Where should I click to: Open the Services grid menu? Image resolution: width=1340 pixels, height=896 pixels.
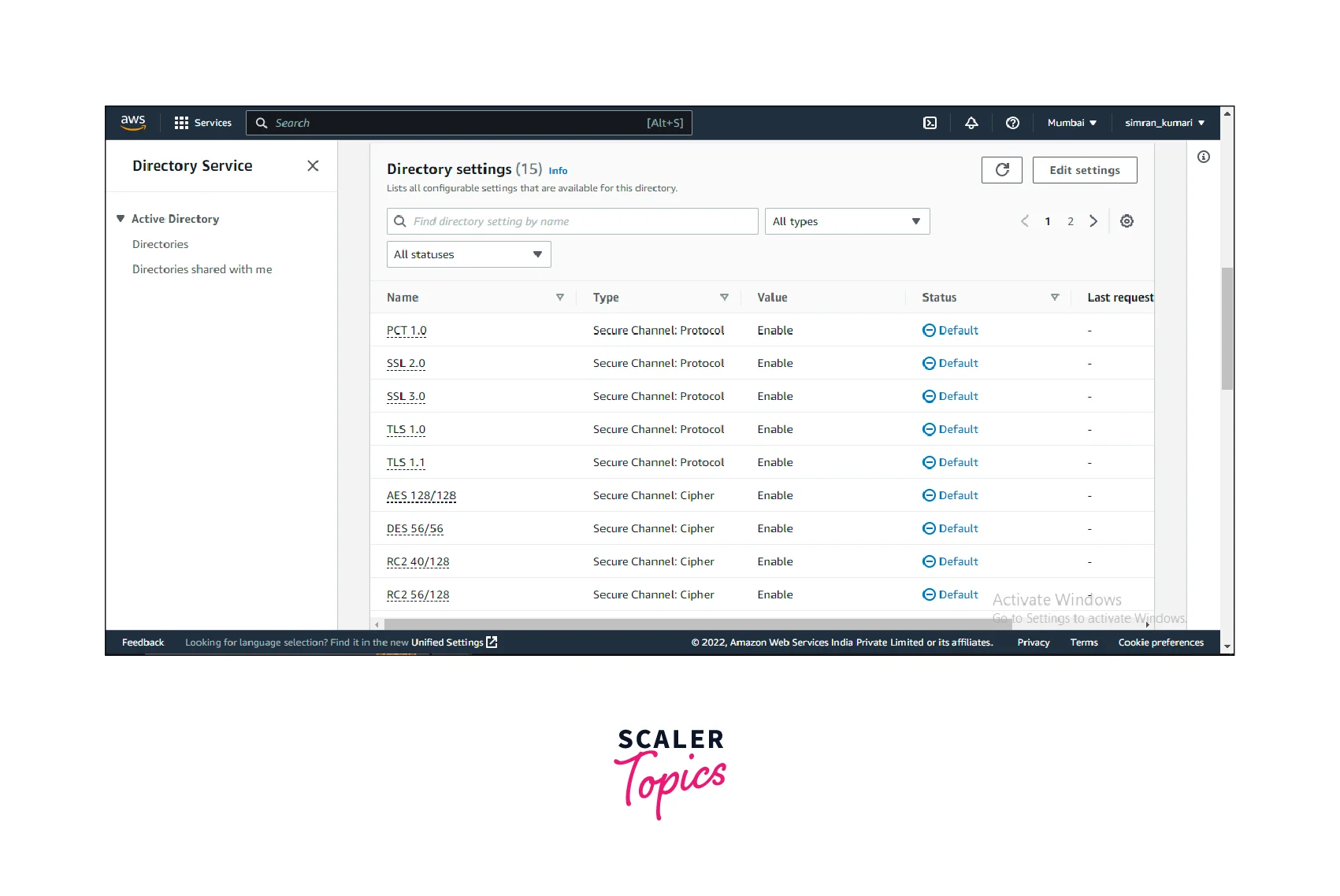[x=202, y=123]
